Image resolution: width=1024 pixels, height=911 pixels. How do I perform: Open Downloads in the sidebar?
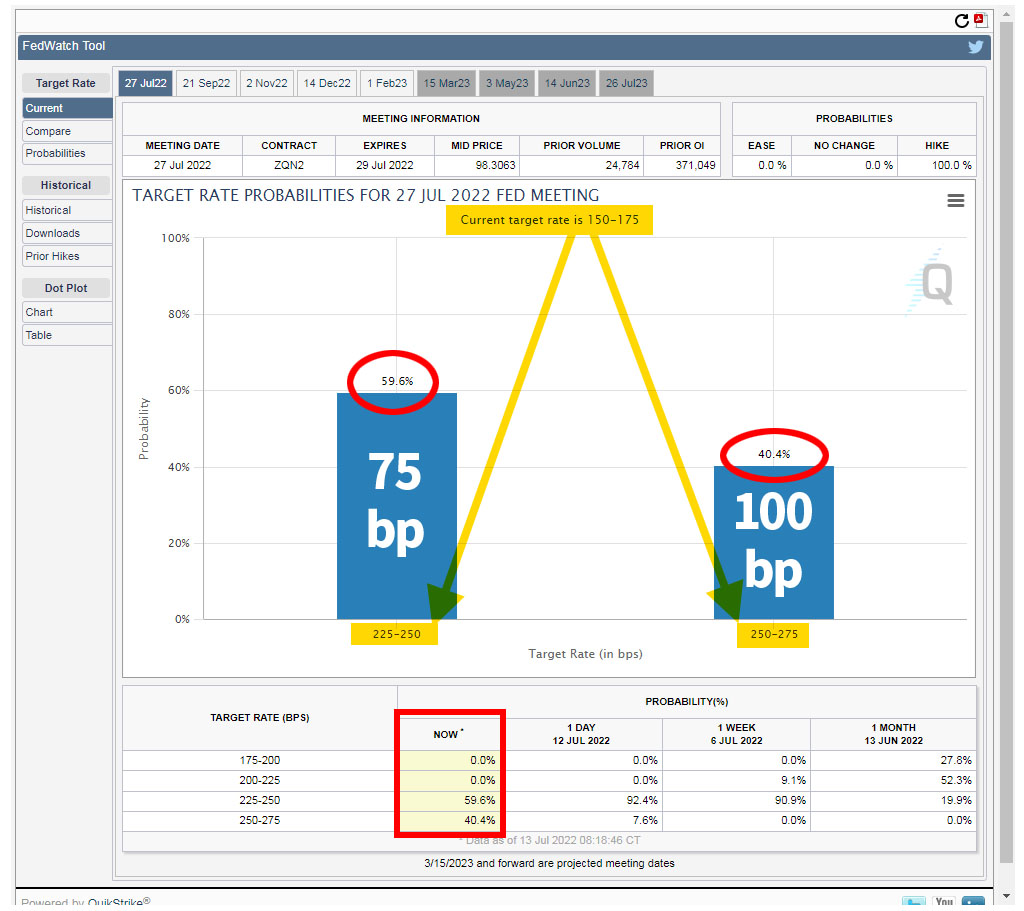click(67, 233)
